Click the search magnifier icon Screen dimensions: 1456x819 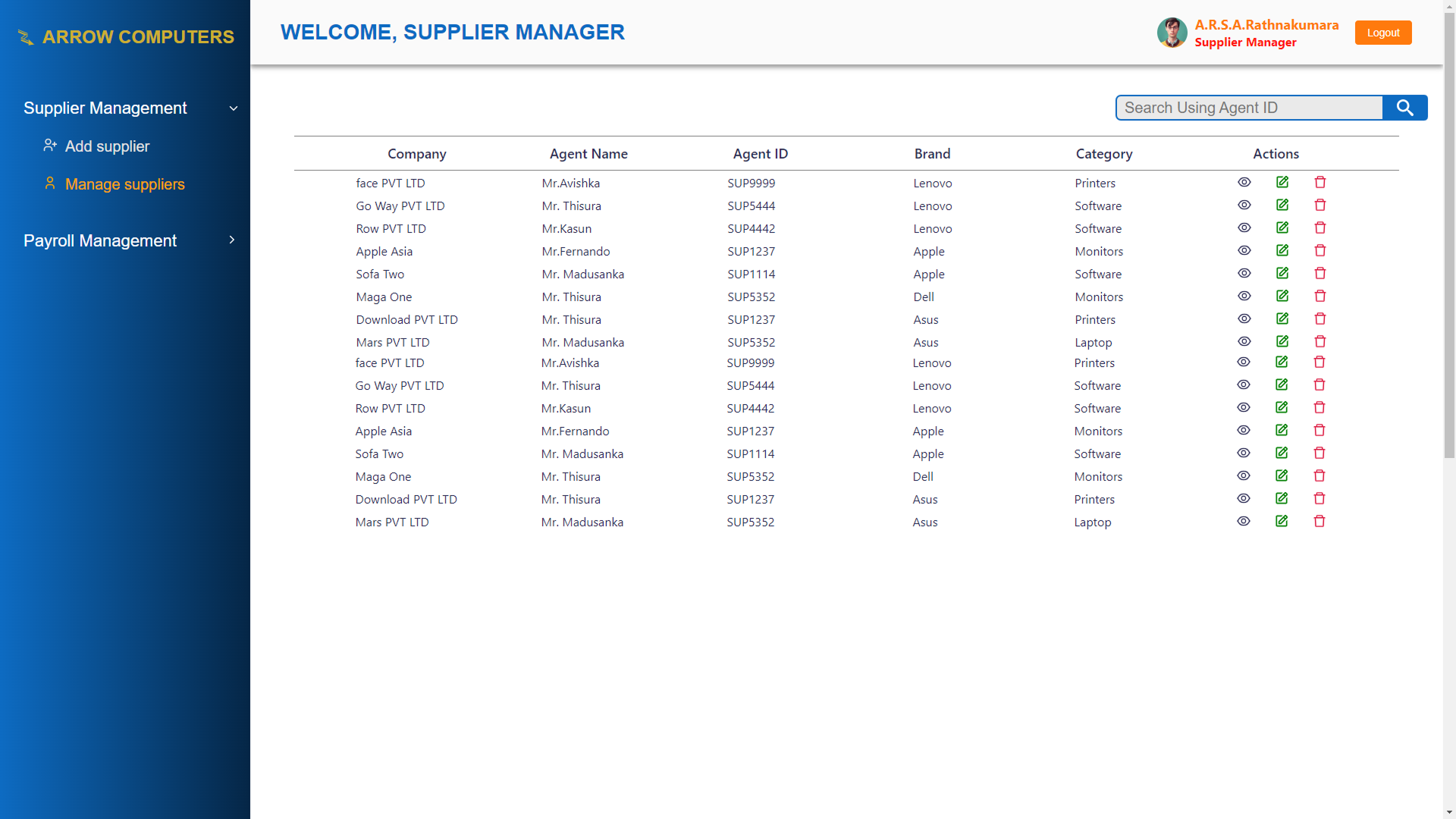(1404, 108)
